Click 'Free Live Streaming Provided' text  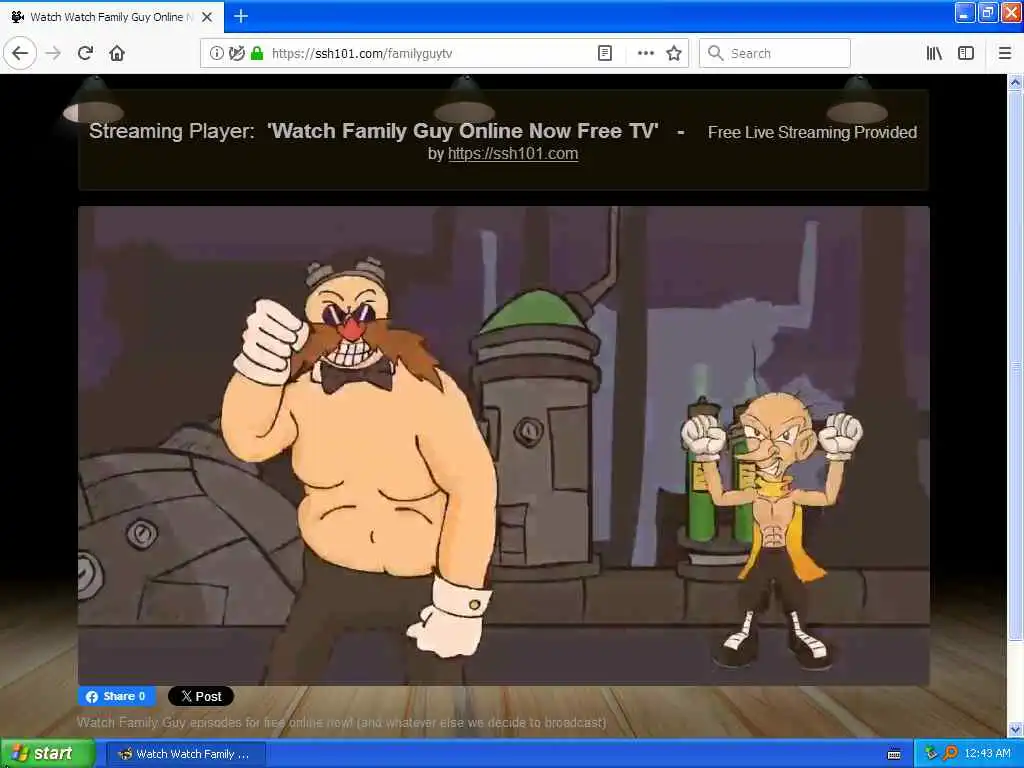point(812,133)
